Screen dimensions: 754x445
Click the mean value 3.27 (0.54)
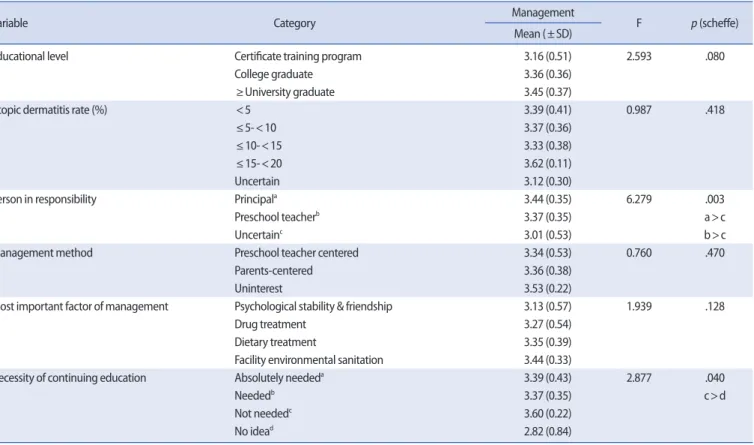(547, 324)
